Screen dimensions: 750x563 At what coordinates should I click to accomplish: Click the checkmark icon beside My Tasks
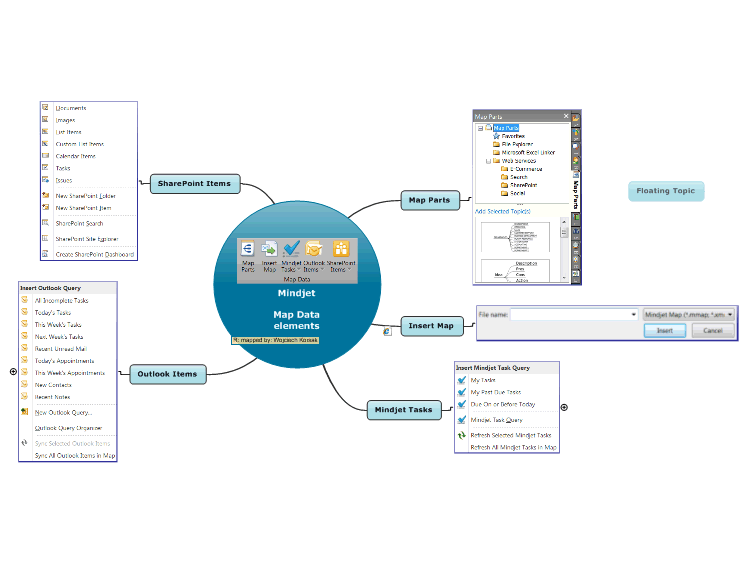pos(462,380)
